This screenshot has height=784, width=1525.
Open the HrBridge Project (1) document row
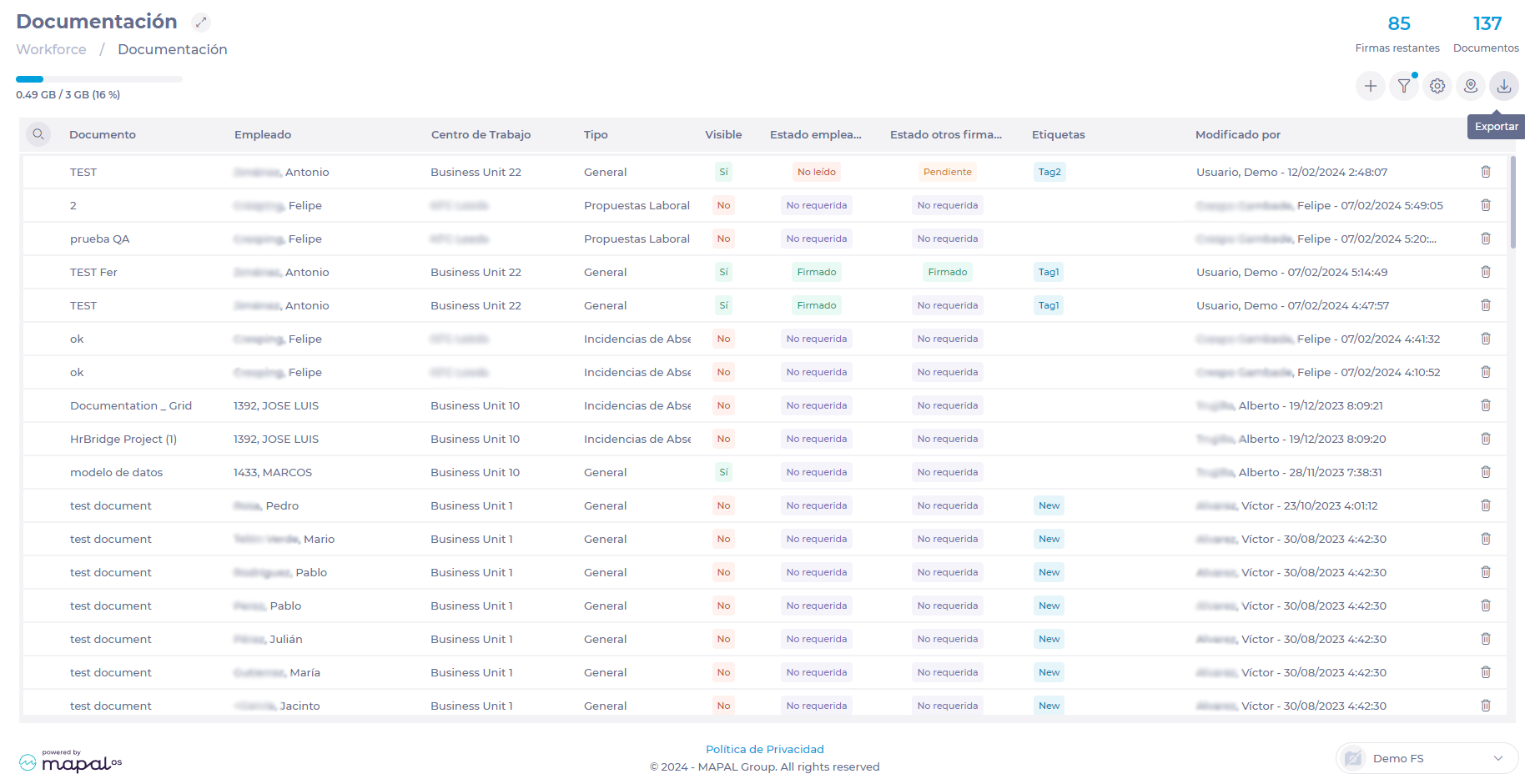click(x=123, y=439)
